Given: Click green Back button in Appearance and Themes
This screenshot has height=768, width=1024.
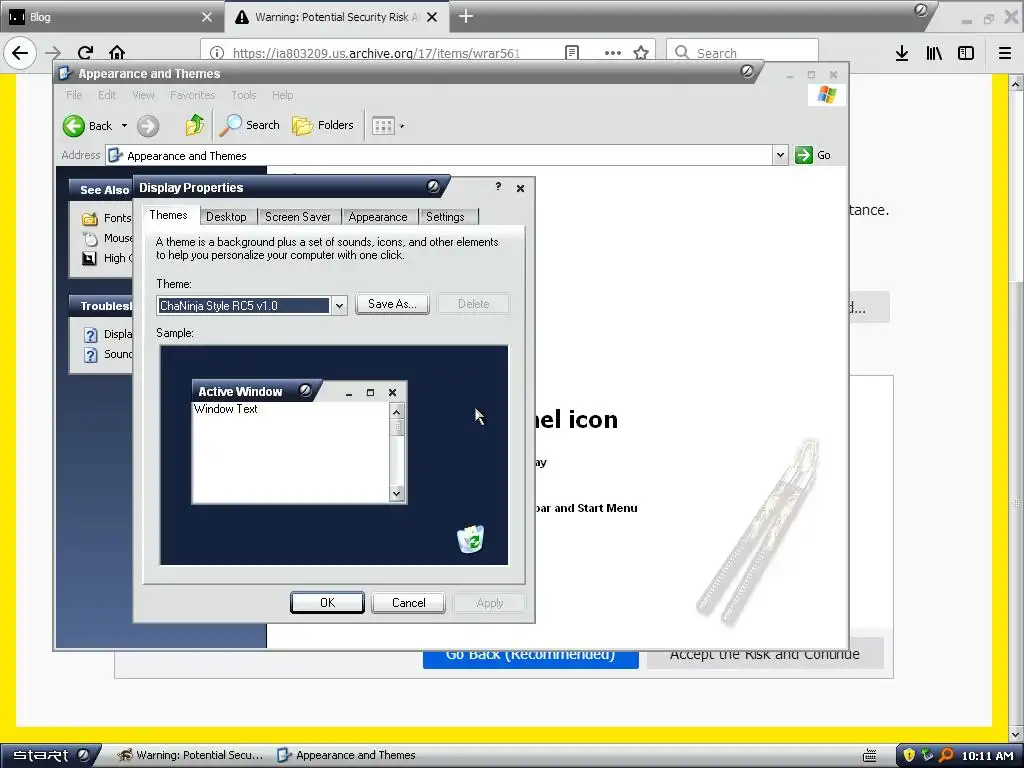Looking at the screenshot, I should (88, 125).
